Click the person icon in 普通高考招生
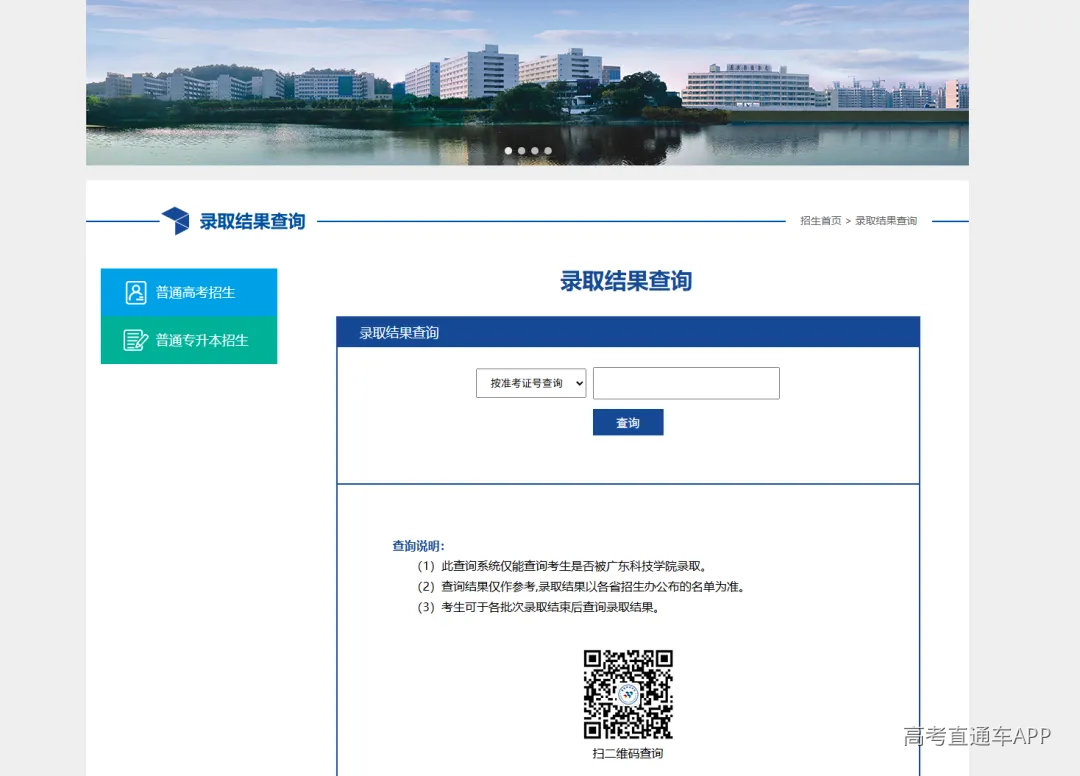Image resolution: width=1080 pixels, height=776 pixels. (x=136, y=293)
